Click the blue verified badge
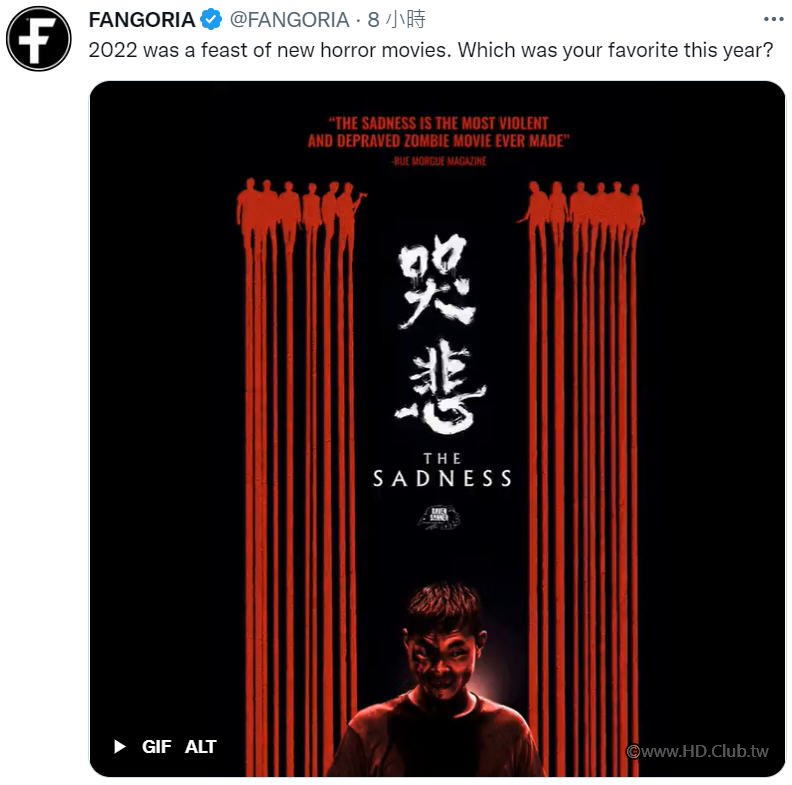Screen dimensions: 792x785 212,20
